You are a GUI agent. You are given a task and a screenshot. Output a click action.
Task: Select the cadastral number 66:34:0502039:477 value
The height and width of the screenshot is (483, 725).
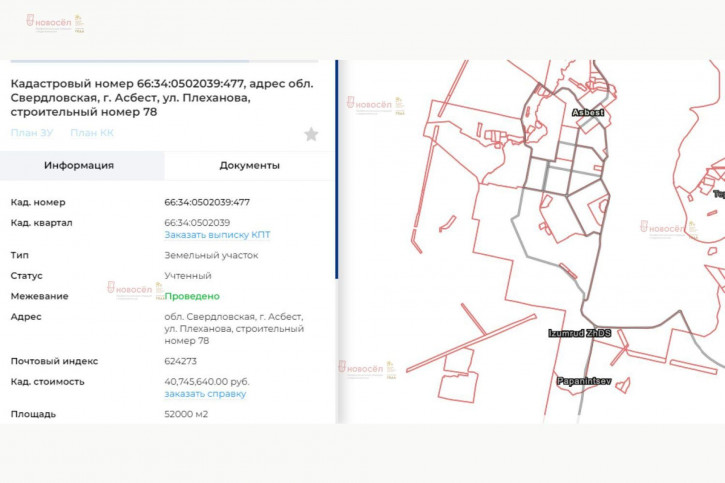(207, 202)
